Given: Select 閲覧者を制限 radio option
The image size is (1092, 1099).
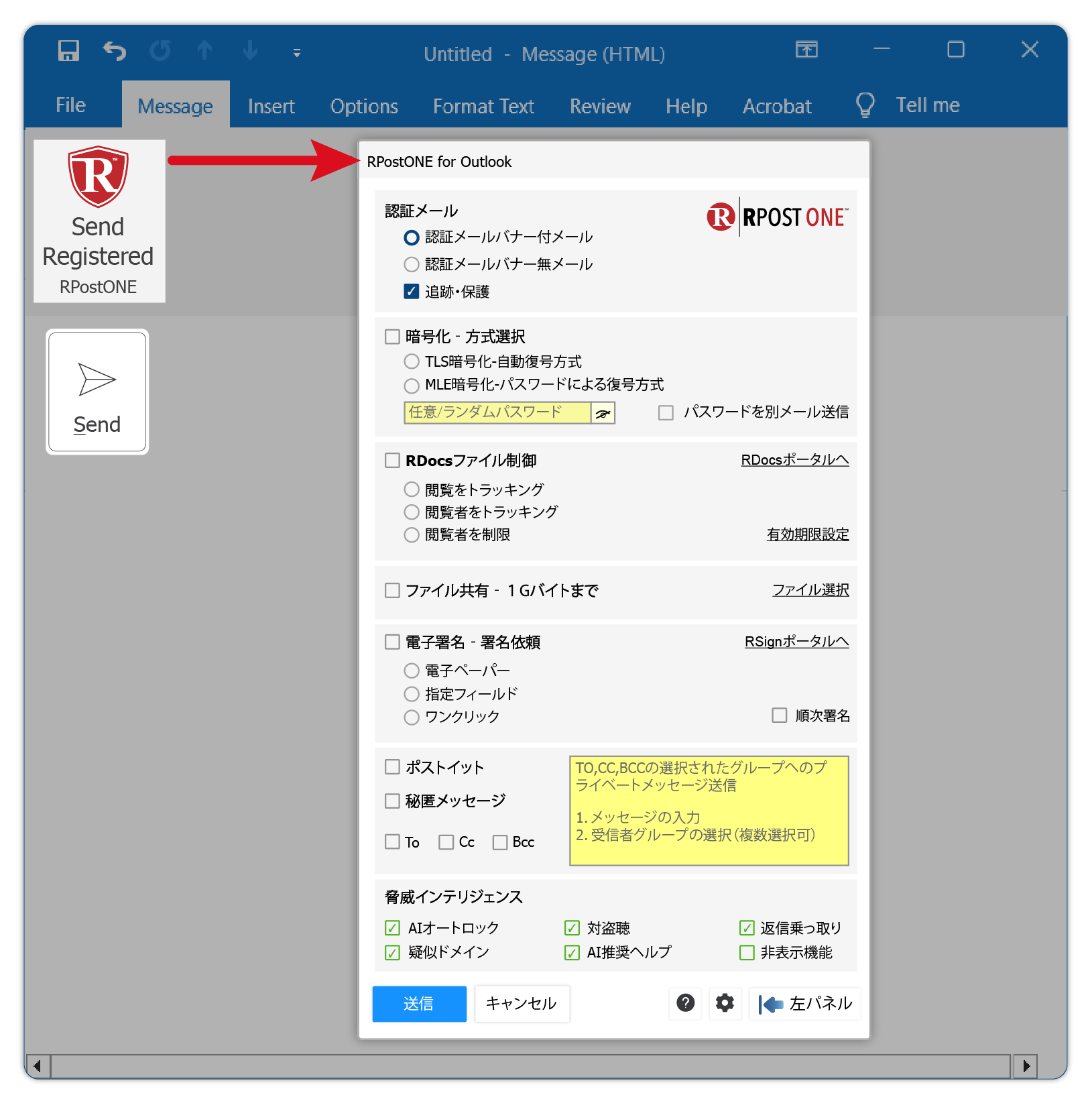Looking at the screenshot, I should (x=412, y=535).
